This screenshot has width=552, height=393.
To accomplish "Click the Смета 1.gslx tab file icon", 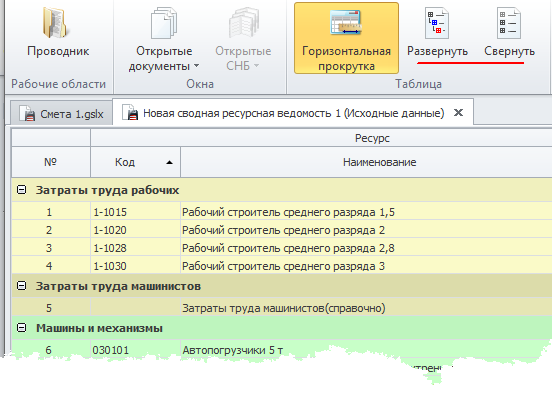I will (27, 113).
